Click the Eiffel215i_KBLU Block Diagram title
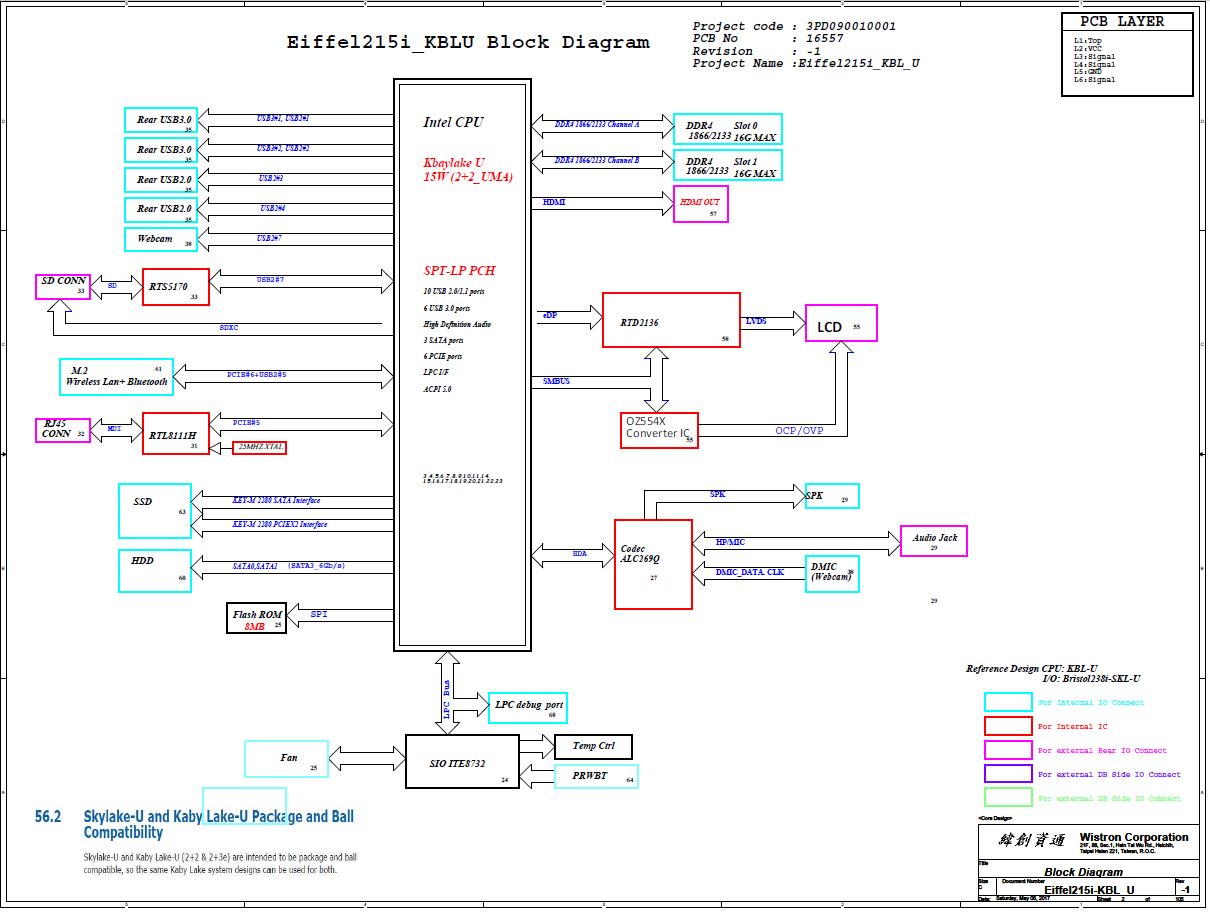1210x913 pixels. coord(468,42)
